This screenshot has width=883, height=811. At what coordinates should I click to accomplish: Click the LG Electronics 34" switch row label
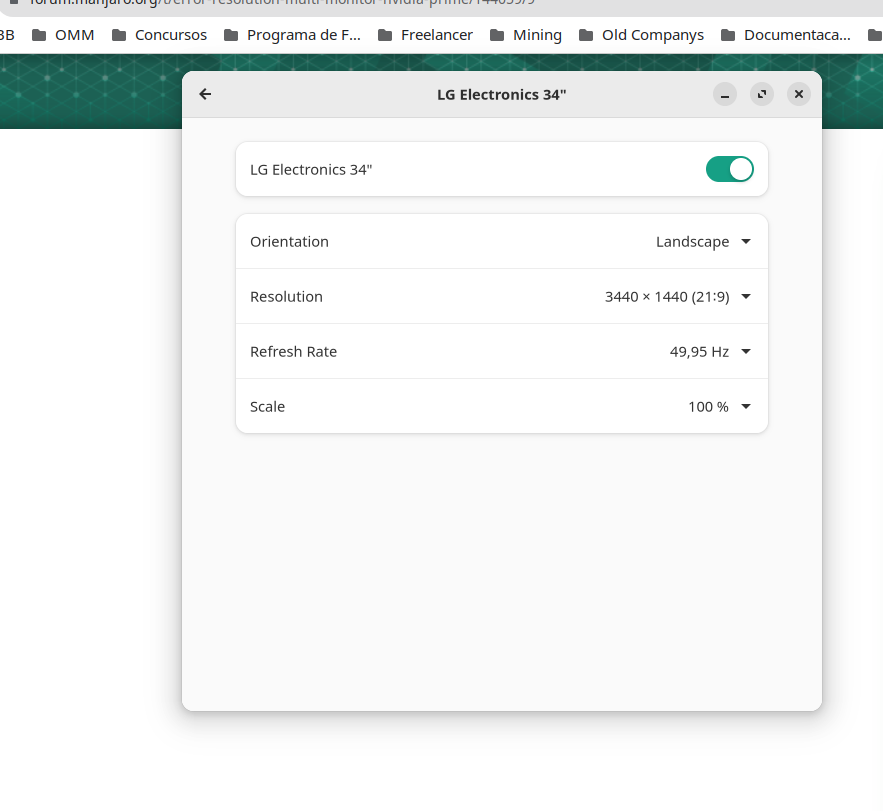pos(311,170)
